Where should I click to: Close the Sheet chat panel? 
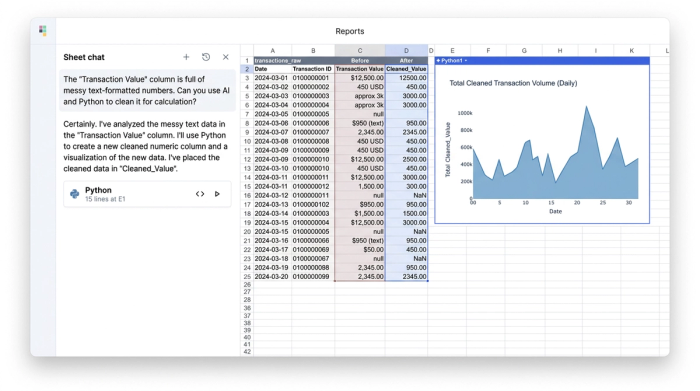click(225, 57)
